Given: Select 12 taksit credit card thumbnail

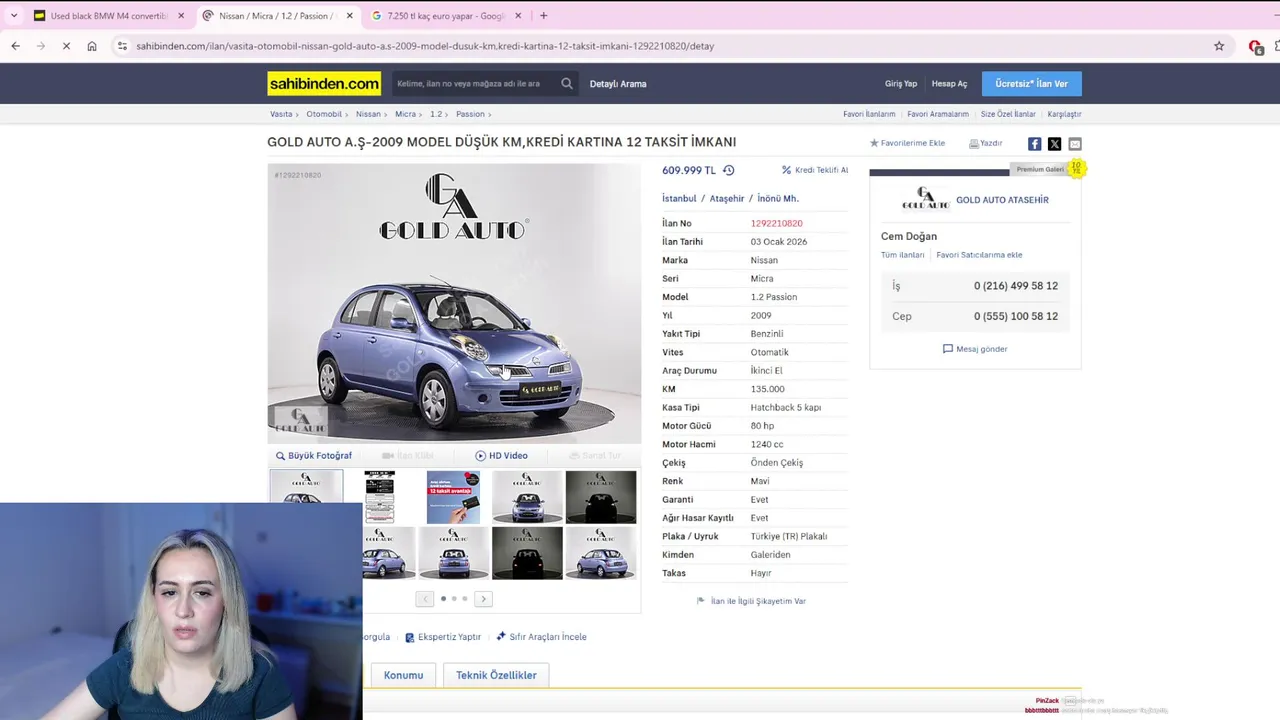Looking at the screenshot, I should click(x=453, y=497).
